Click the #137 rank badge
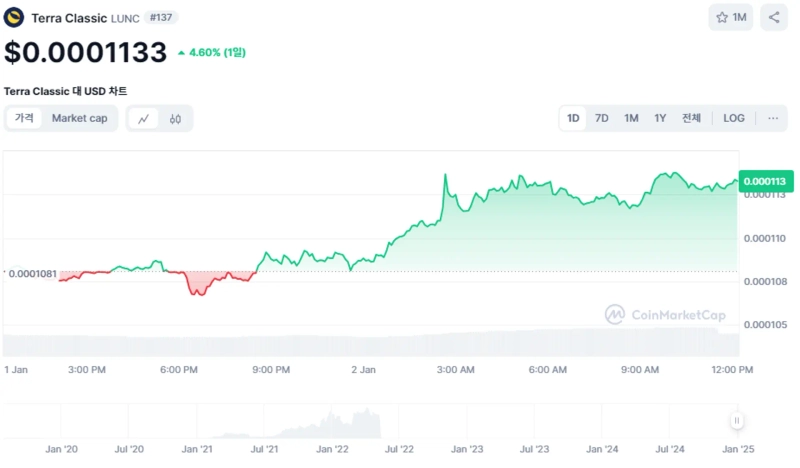 click(x=158, y=18)
